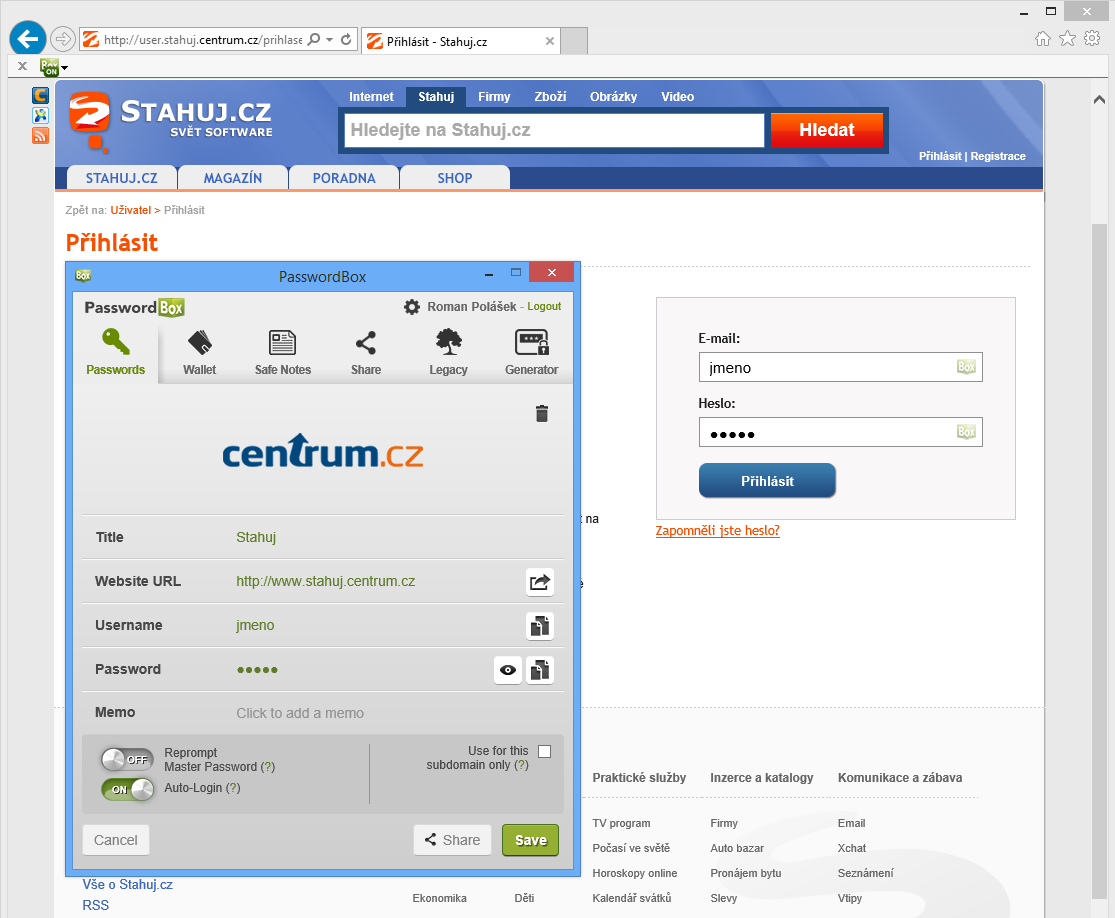
Task: Select the Video search tab
Action: point(677,97)
